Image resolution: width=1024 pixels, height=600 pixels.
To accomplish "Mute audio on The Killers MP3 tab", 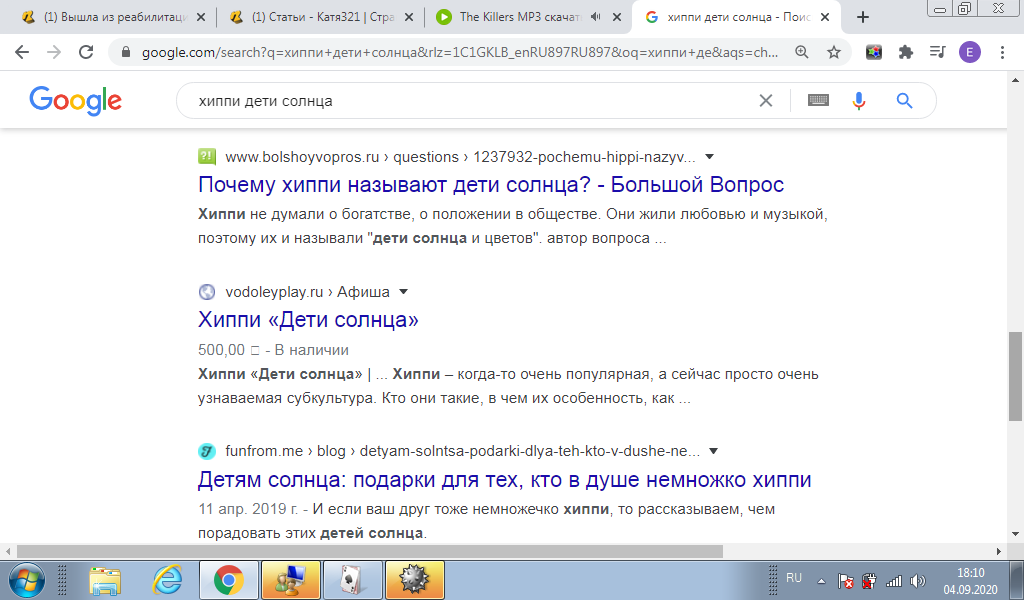I will (x=597, y=16).
